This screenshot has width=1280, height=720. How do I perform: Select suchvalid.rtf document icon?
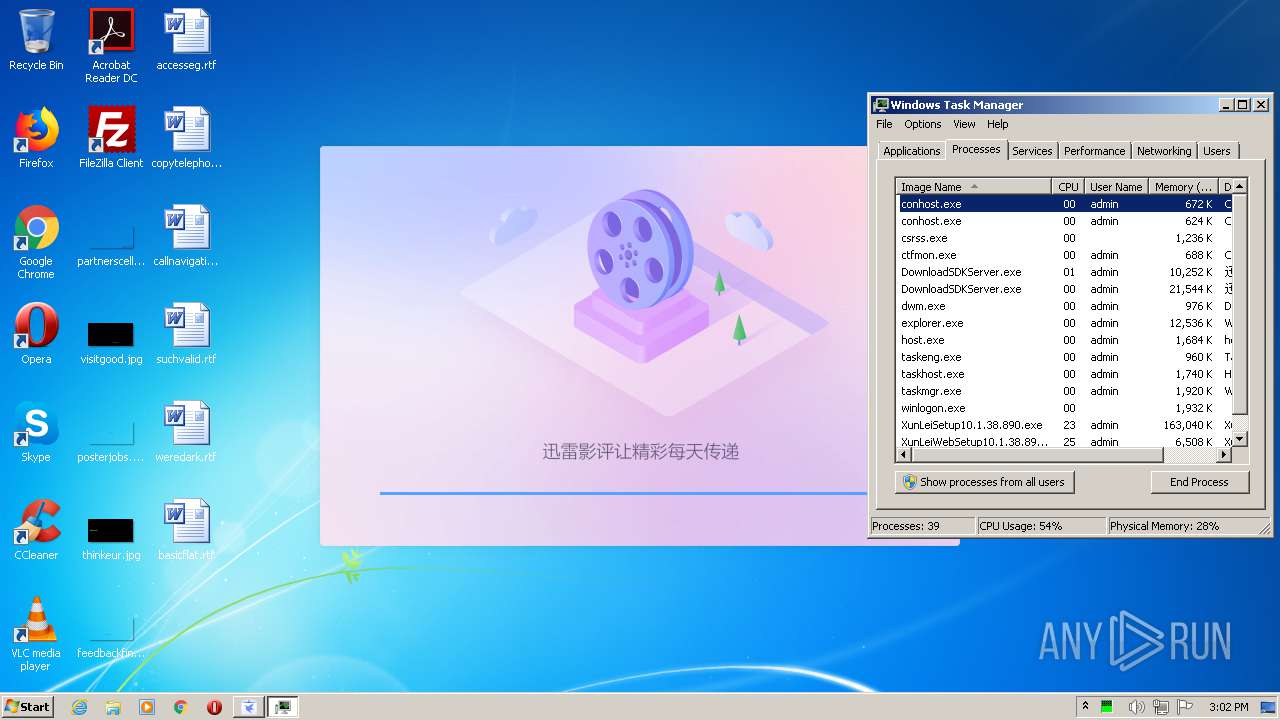pyautogui.click(x=186, y=334)
